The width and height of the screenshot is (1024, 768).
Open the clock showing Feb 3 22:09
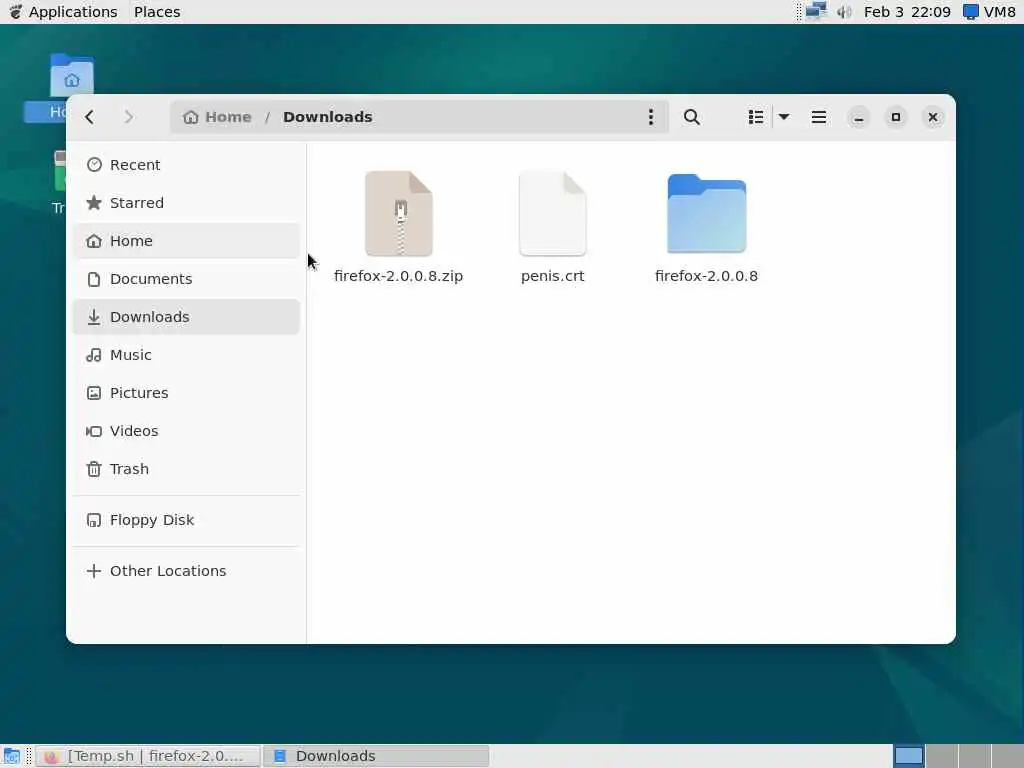point(907,12)
